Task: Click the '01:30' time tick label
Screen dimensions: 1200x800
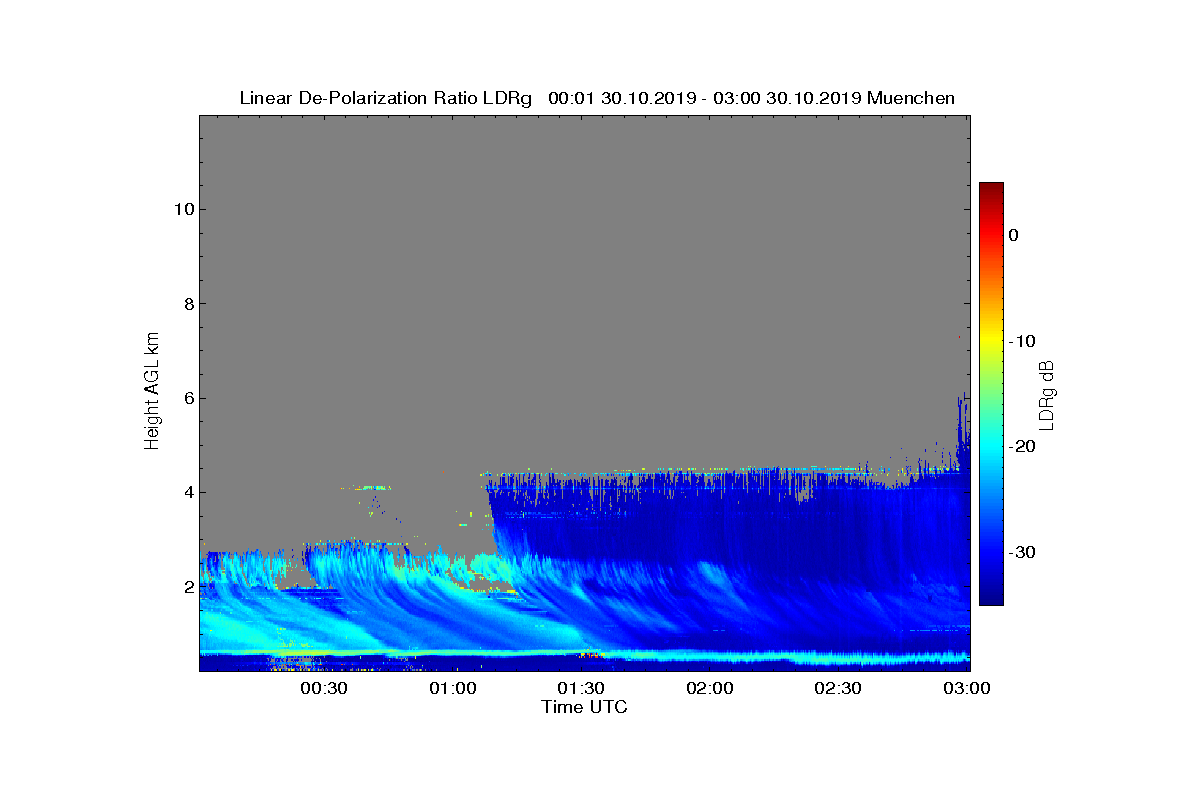Action: tap(582, 689)
